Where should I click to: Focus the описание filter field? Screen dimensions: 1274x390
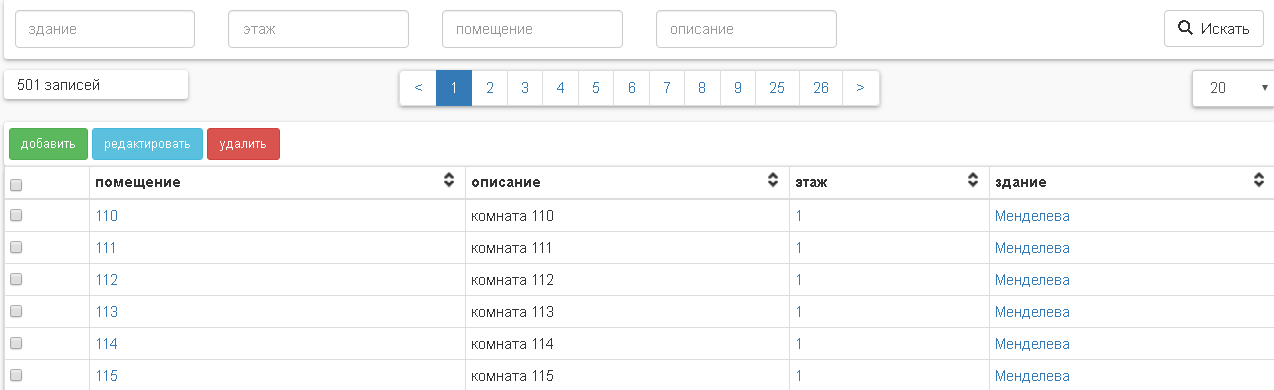[x=746, y=29]
